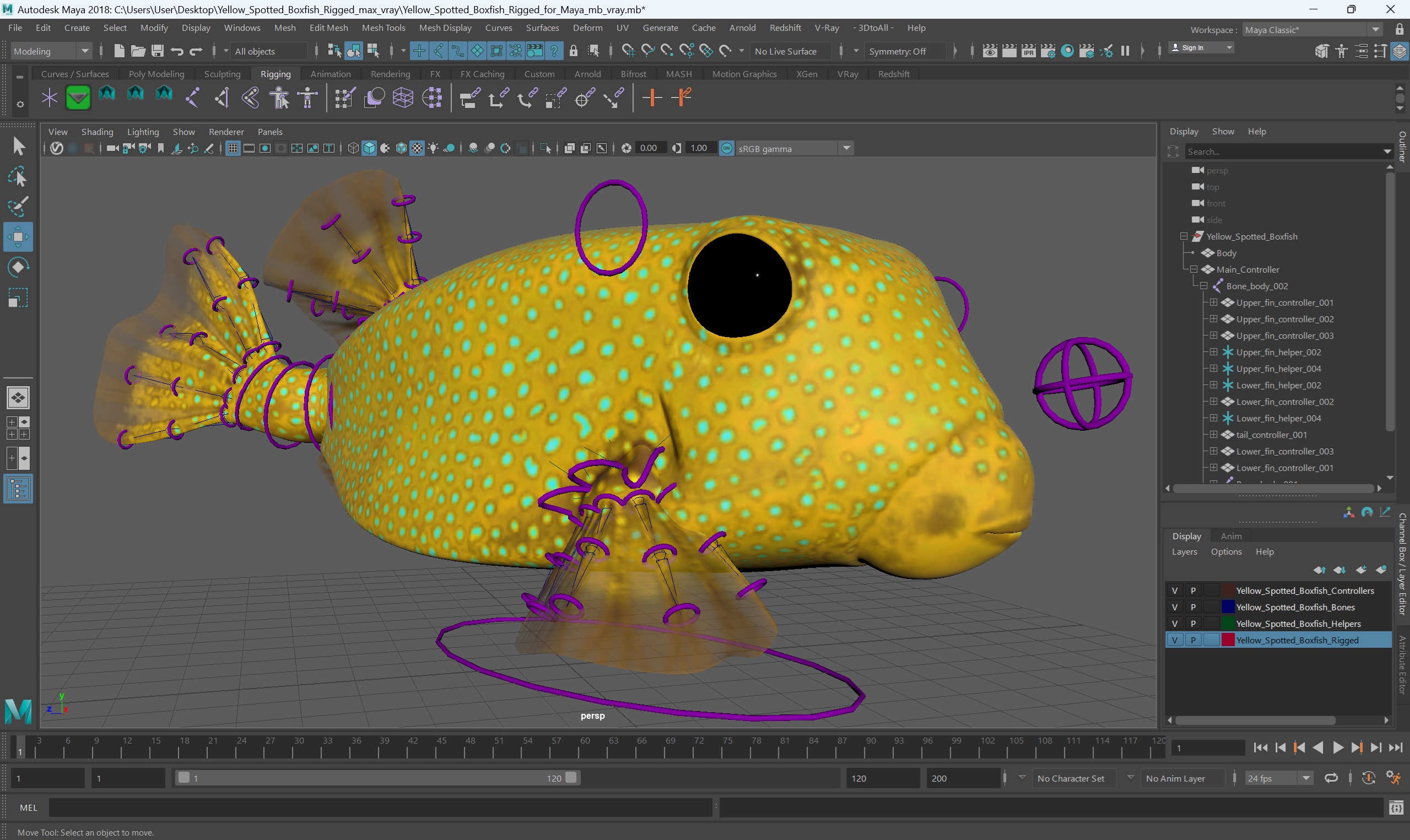This screenshot has height=840, width=1410.
Task: Click the Anim tab in channel box
Action: pos(1230,535)
